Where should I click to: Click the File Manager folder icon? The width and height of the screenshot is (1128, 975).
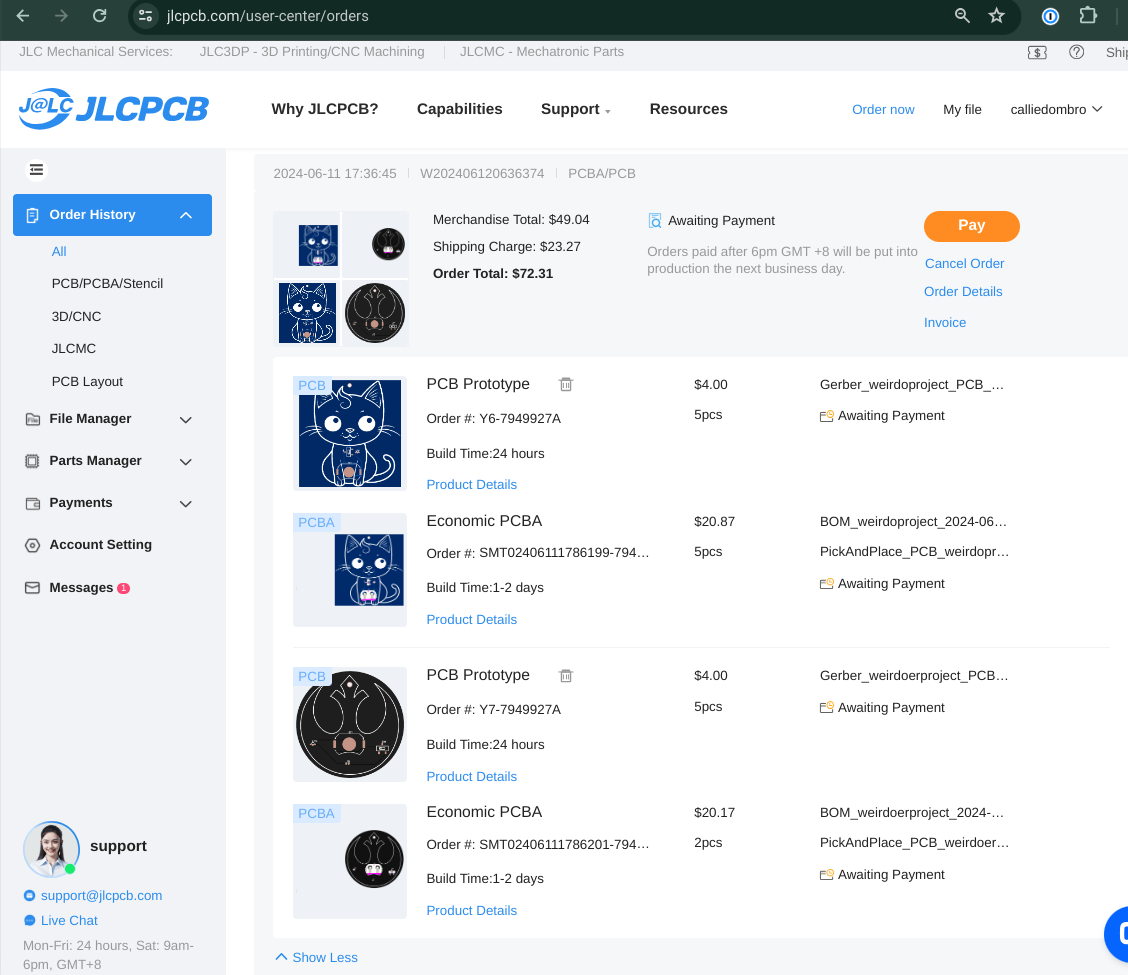click(x=32, y=419)
